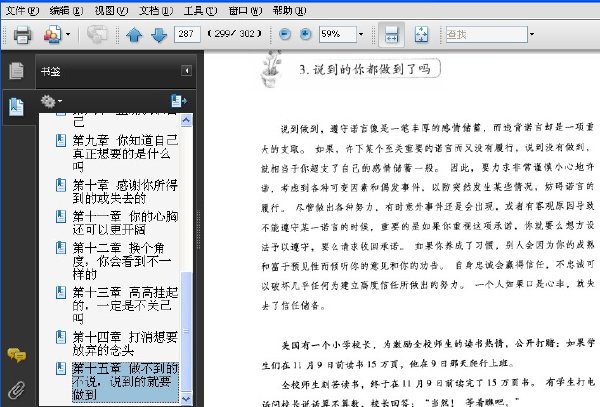Toggle single full page view mode
Image resolution: width=600 pixels, height=407 pixels.
421,34
